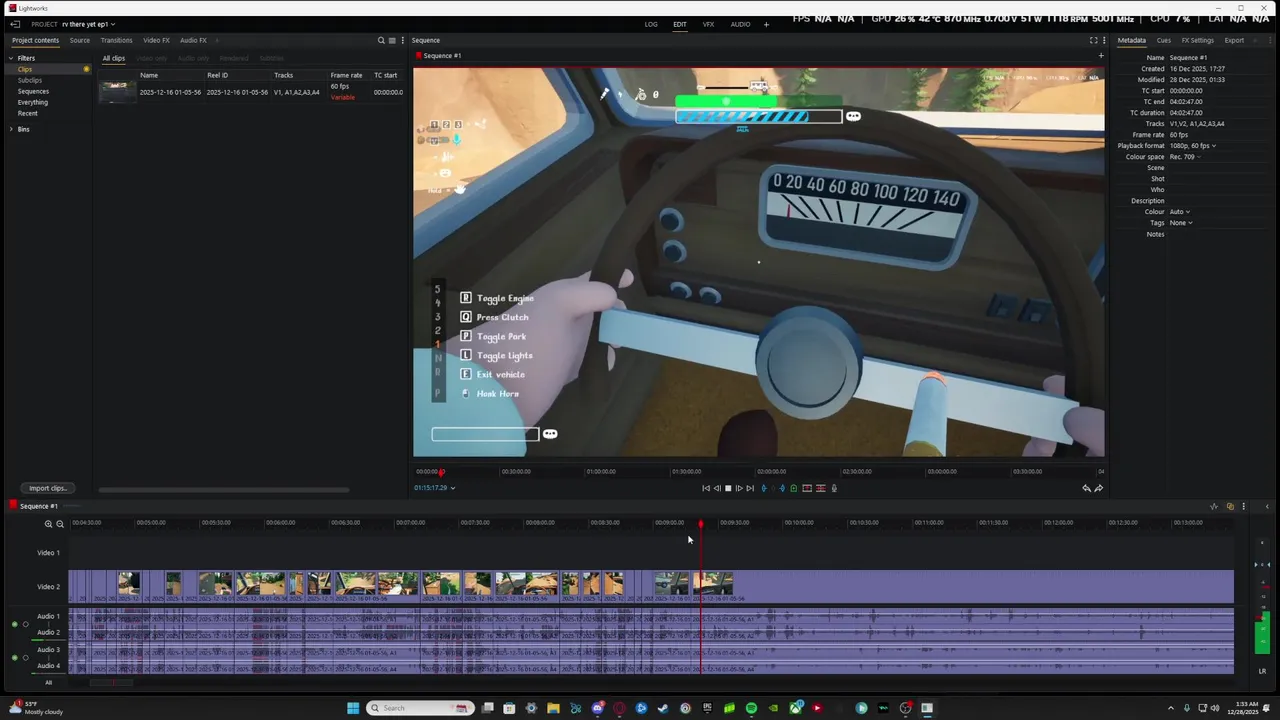
Task: Open the Colour Auto dropdown
Action: pyautogui.click(x=1180, y=212)
